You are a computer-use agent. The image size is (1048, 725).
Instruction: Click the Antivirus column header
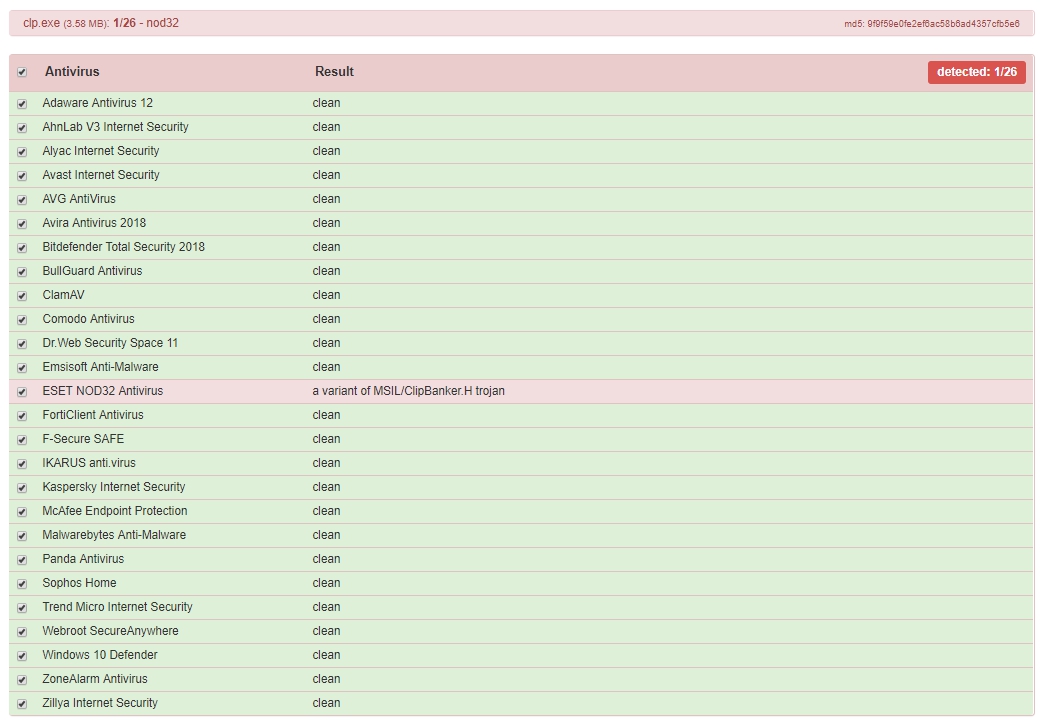pos(72,71)
